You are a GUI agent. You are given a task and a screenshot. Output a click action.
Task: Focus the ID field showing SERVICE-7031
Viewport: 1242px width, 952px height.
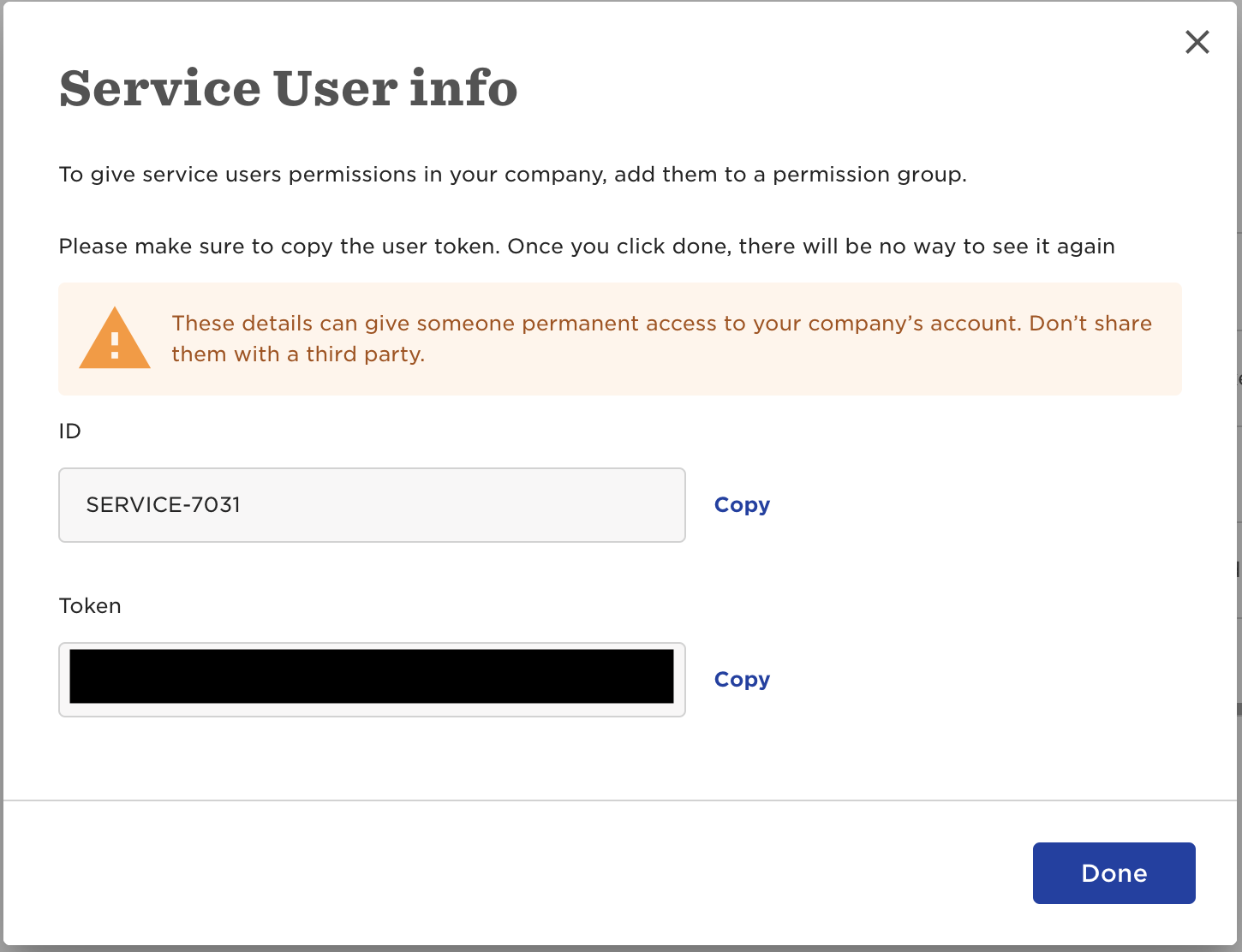(372, 505)
